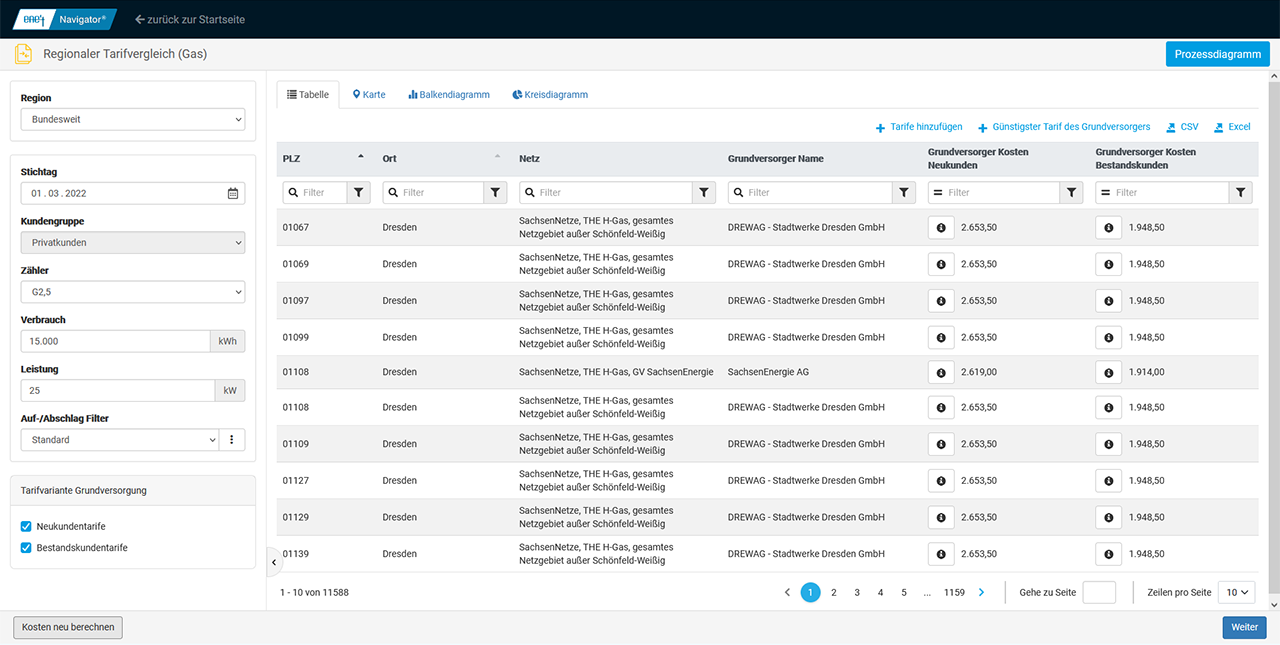Click Kosten neu berechnen button

[68, 628]
